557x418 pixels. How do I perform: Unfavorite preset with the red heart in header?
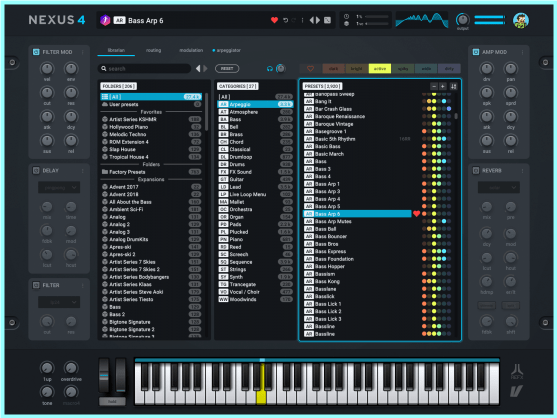(x=274, y=20)
